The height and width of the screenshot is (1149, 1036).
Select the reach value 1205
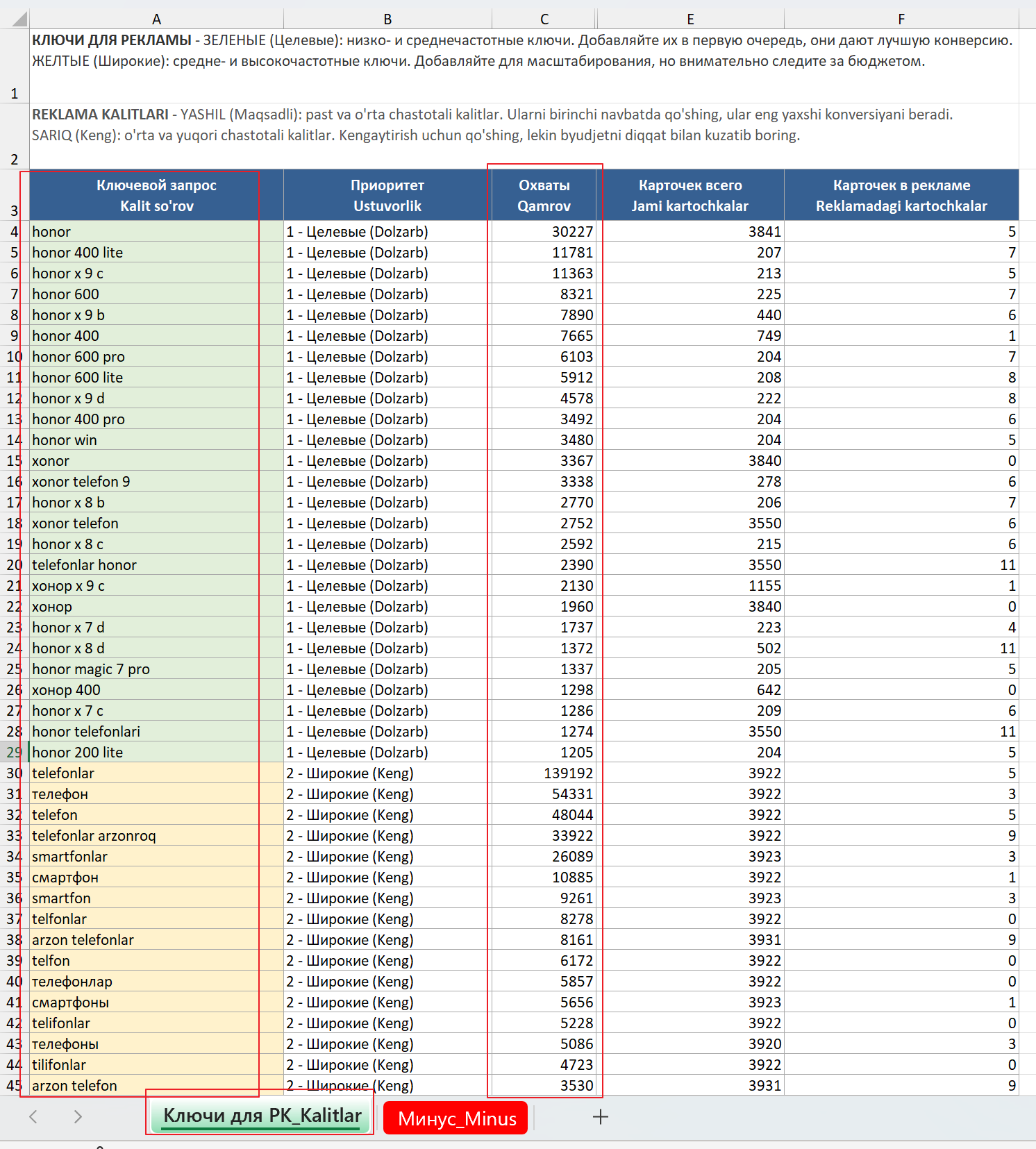tap(544, 752)
